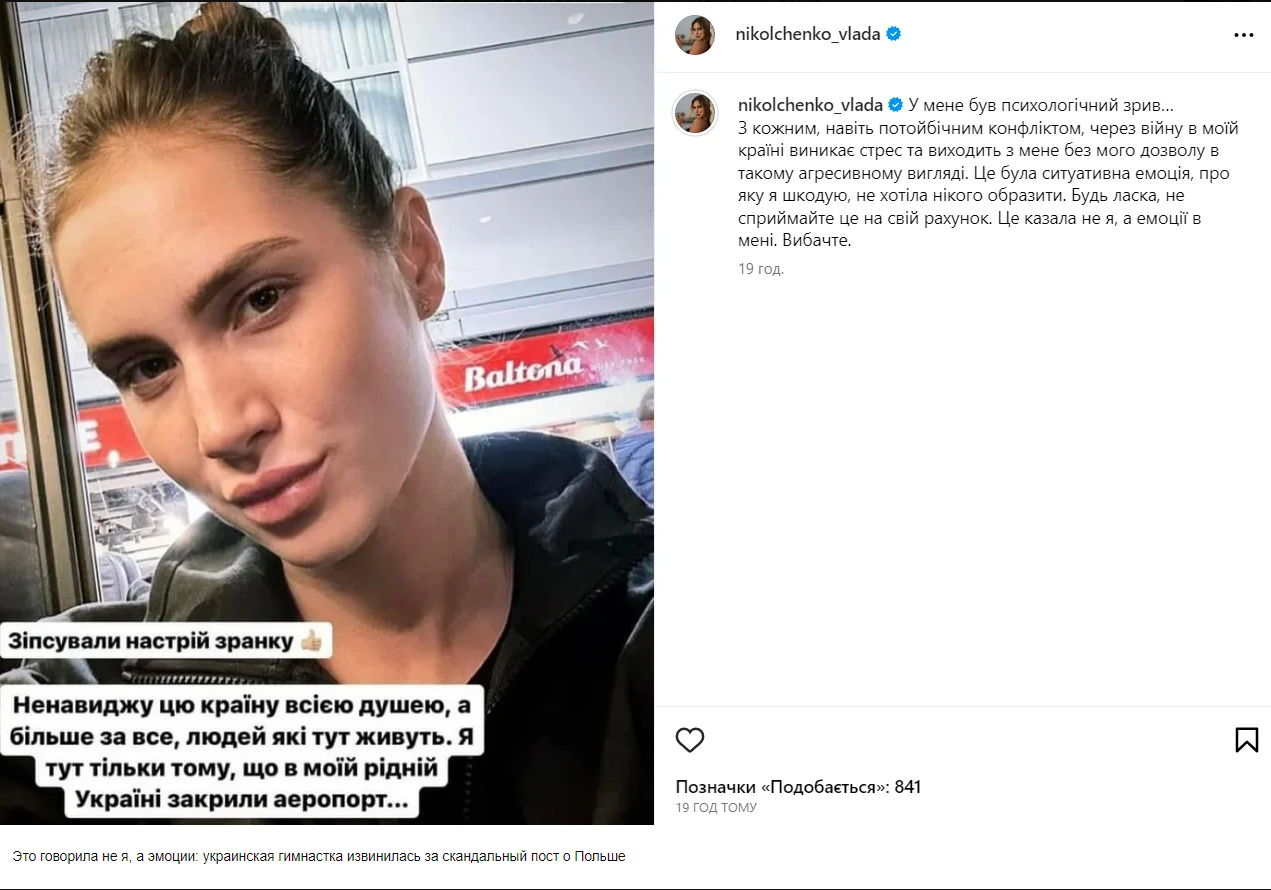Open the profile avatar in the post header
The image size is (1271, 890).
[694, 34]
